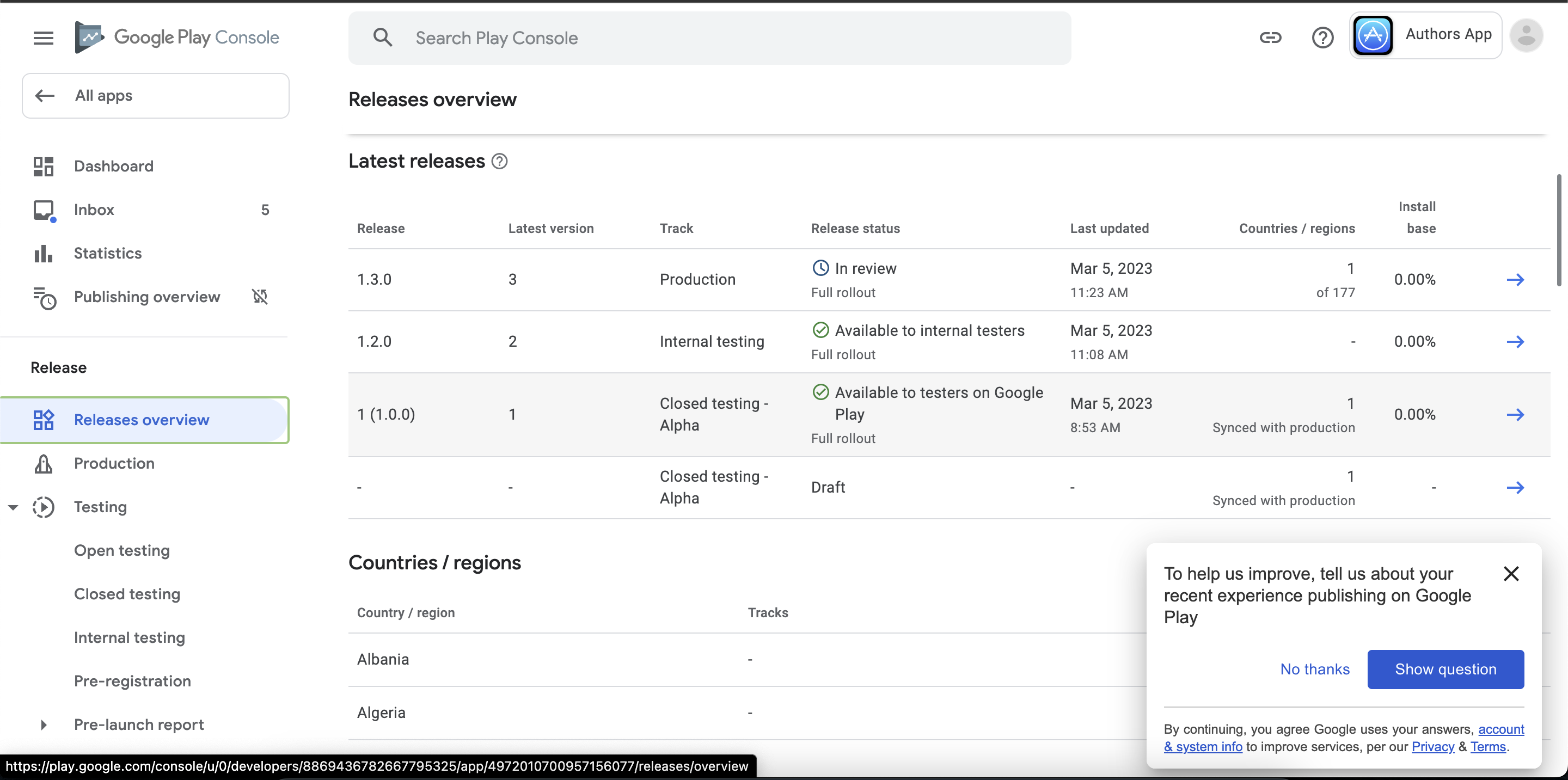Open the user account avatar
Viewport: 1568px width, 780px height.
(x=1526, y=36)
